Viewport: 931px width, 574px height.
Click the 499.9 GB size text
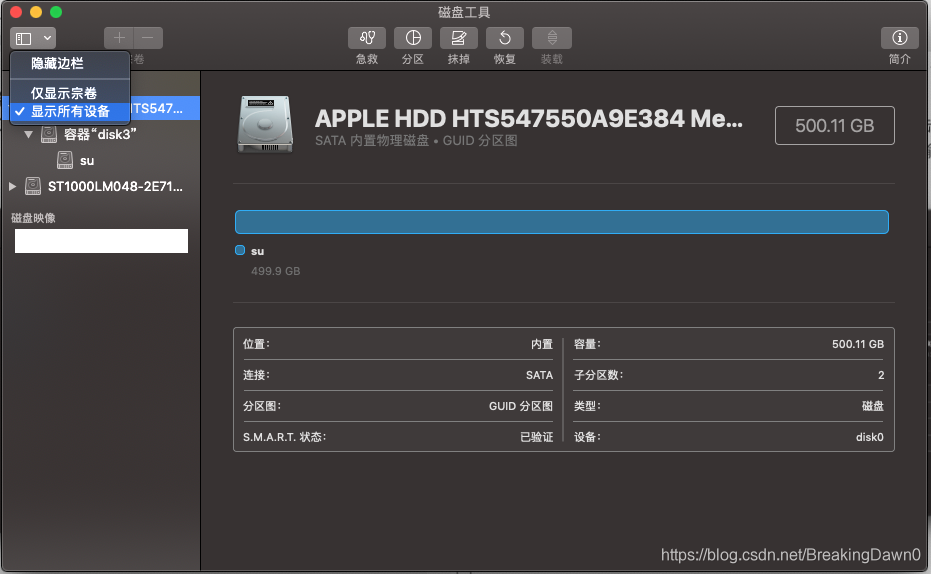point(276,271)
